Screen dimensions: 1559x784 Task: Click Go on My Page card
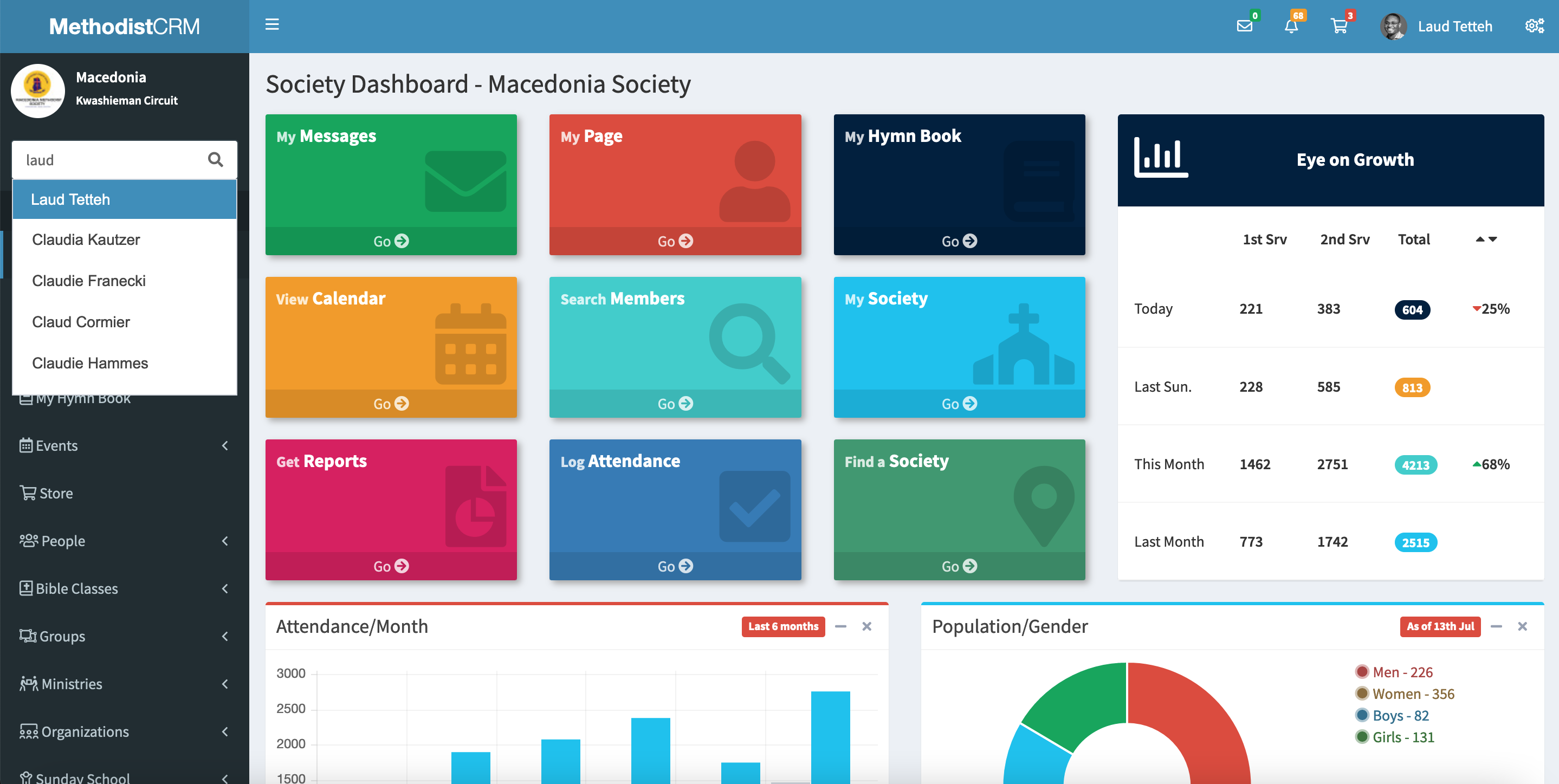pos(675,241)
